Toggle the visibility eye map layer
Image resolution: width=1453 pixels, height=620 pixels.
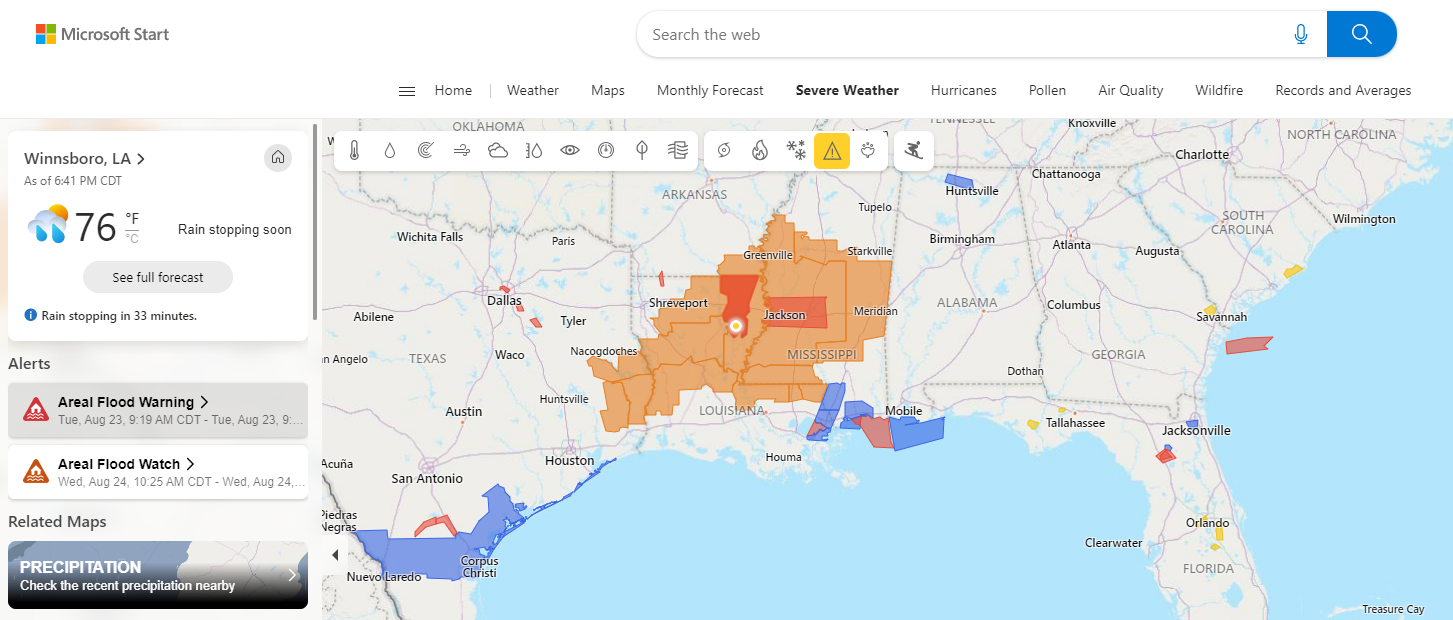[570, 151]
